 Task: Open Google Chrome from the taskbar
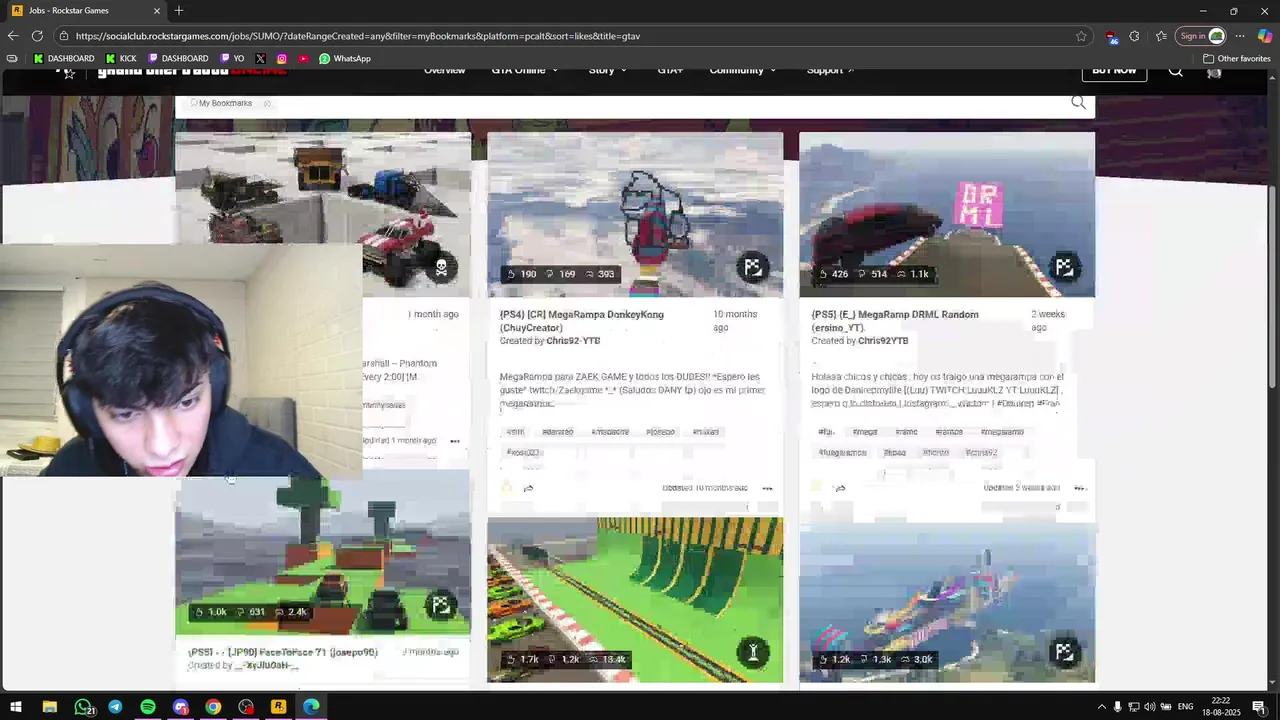click(213, 707)
